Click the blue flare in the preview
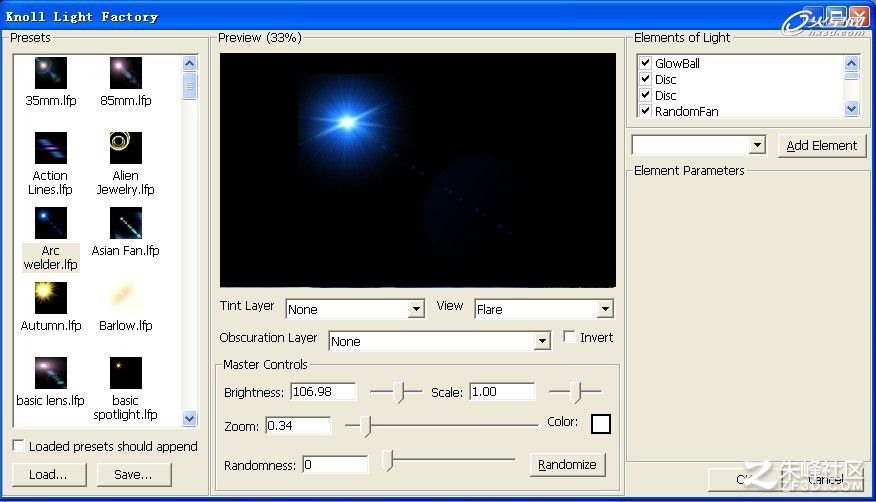The image size is (876, 502). tap(347, 122)
